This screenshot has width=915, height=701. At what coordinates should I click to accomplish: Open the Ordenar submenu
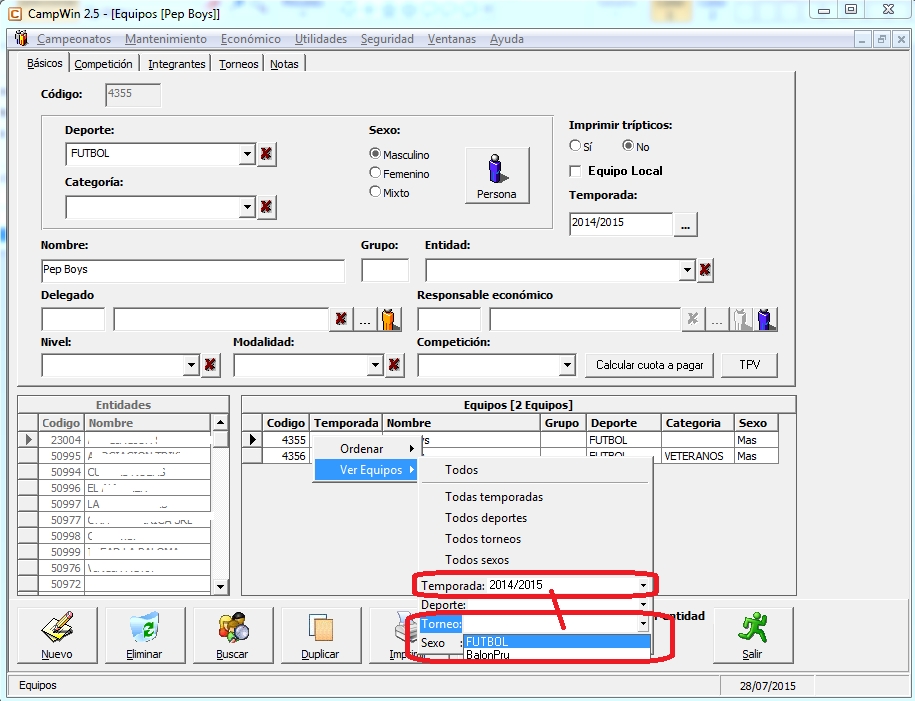pyautogui.click(x=365, y=449)
